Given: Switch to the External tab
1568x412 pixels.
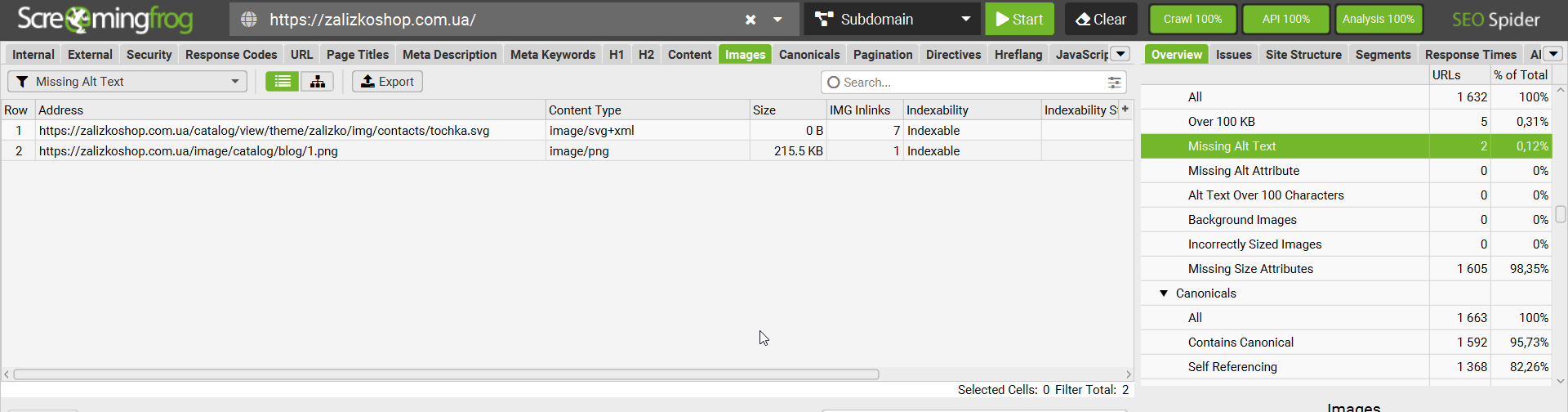Looking at the screenshot, I should [90, 54].
